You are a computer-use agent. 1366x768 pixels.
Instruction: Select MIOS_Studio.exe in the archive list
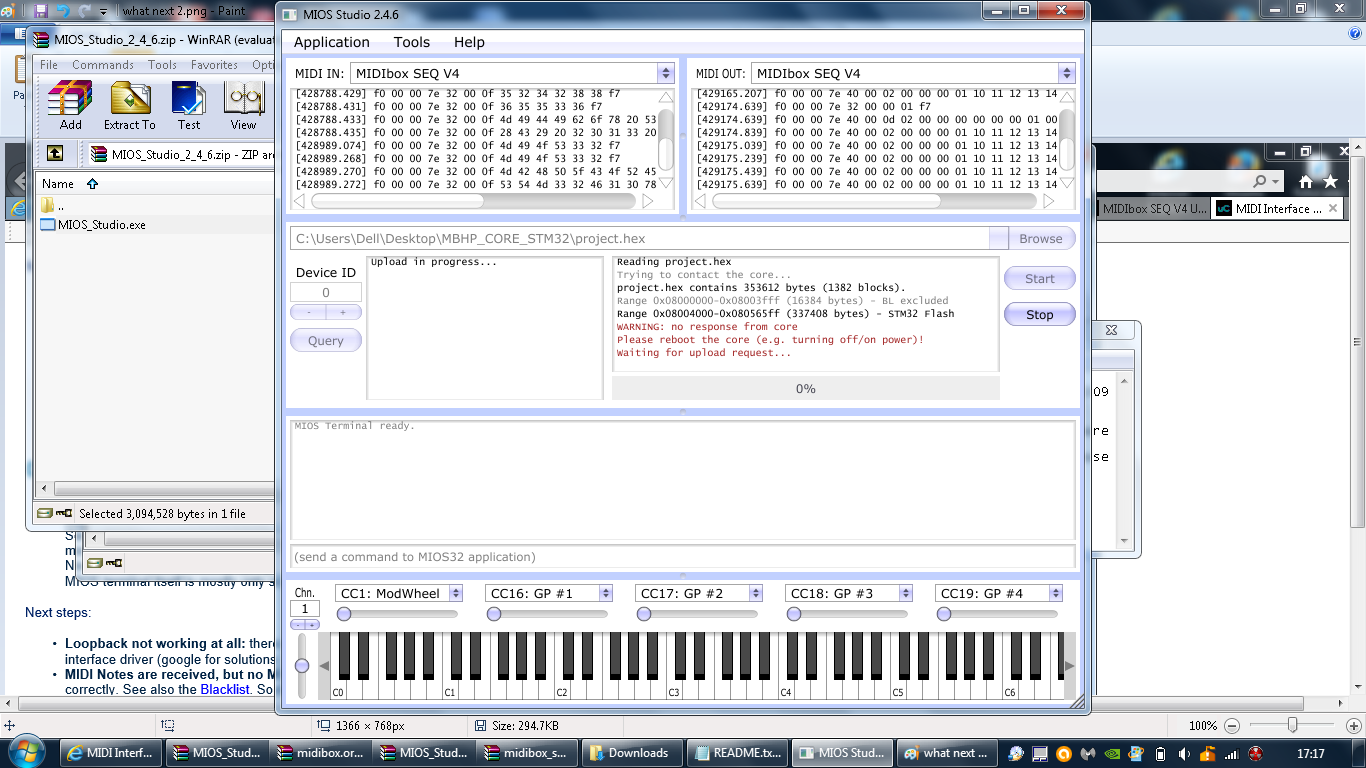click(101, 225)
